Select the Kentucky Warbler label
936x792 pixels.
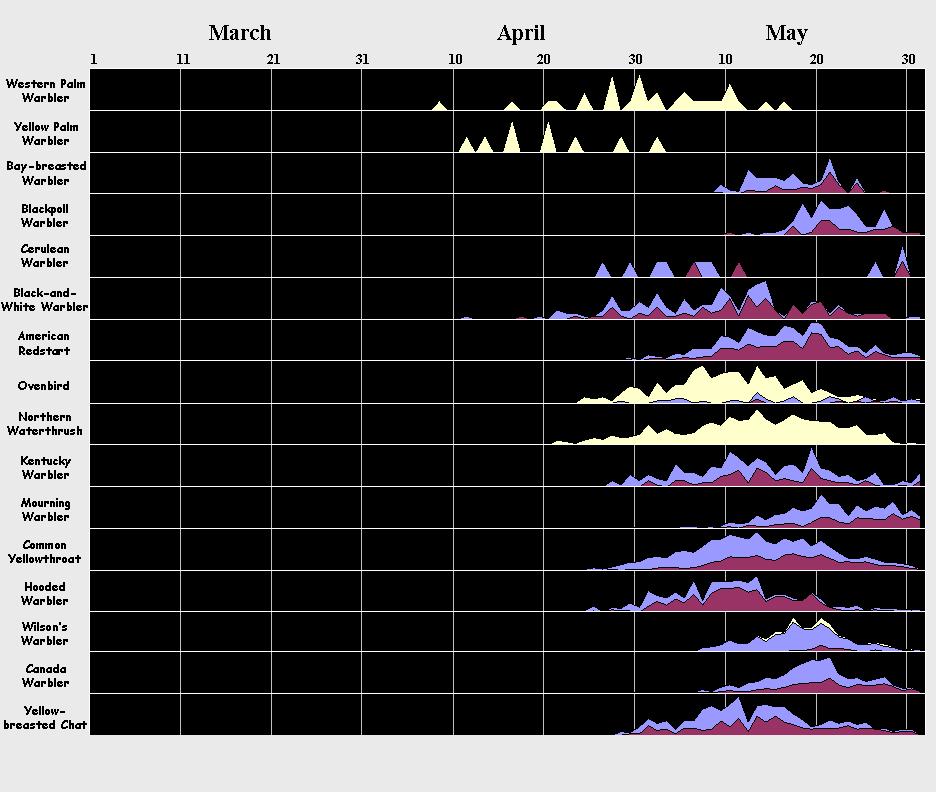[45, 468]
